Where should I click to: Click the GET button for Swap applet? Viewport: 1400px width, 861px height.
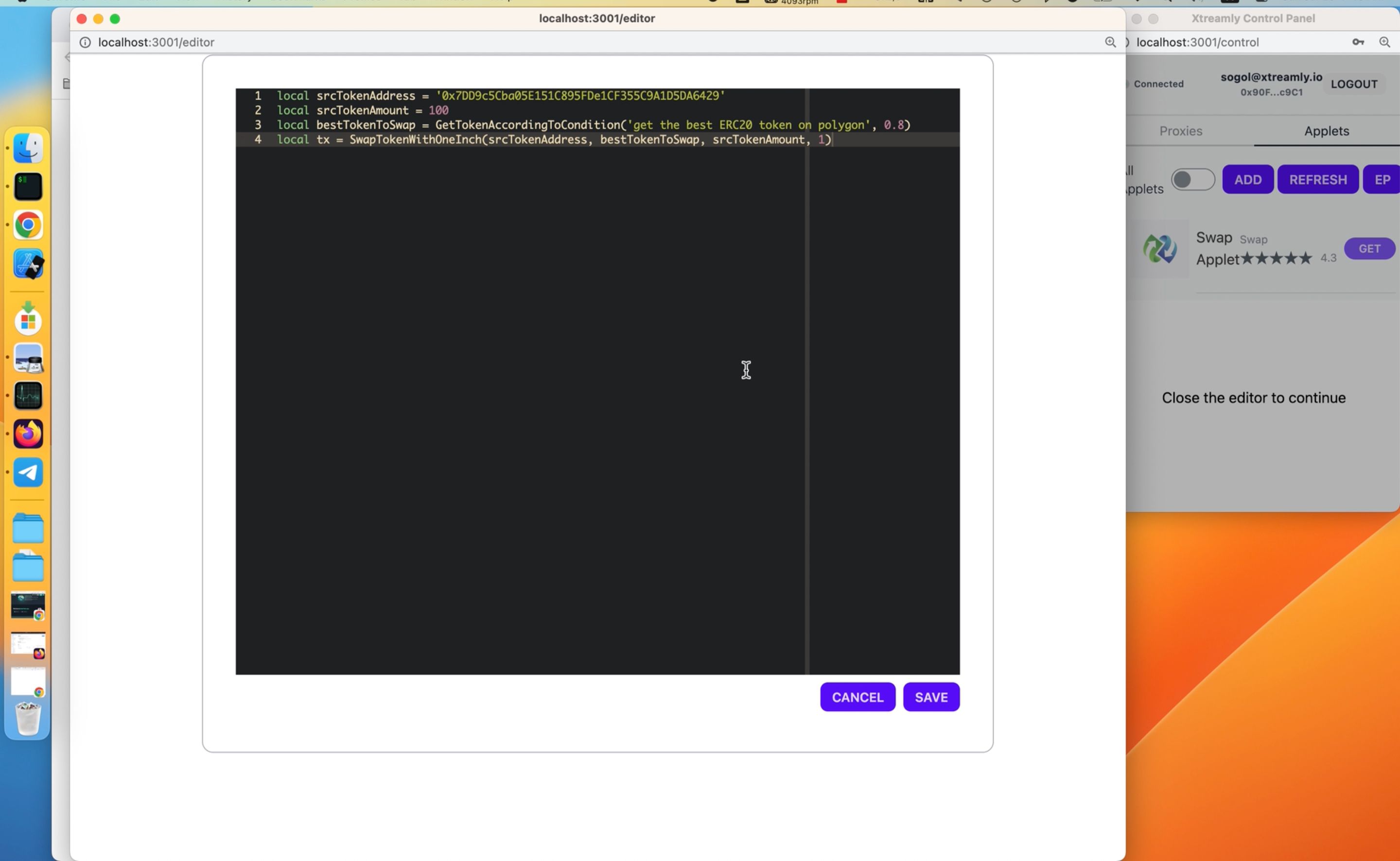(1370, 248)
